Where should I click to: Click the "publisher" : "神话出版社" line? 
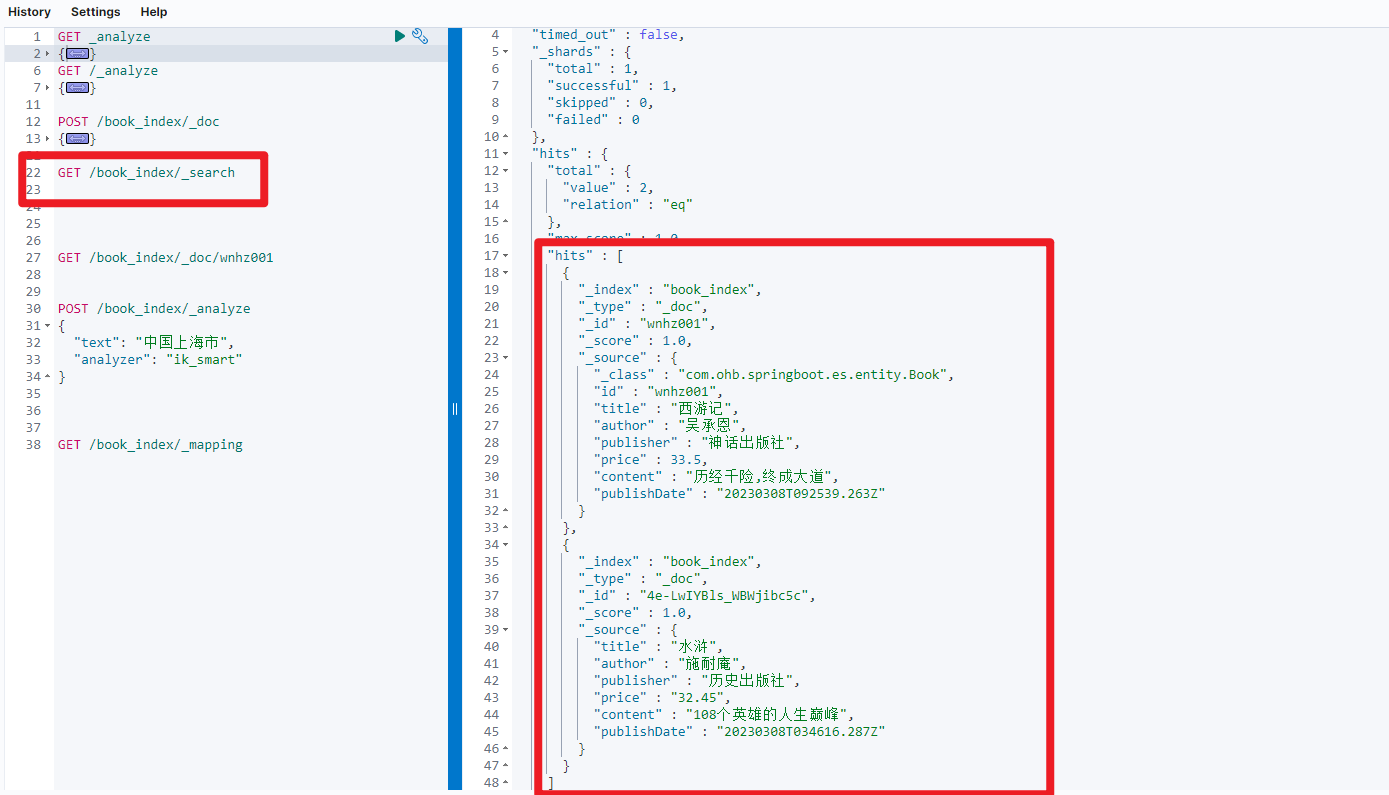point(698,442)
